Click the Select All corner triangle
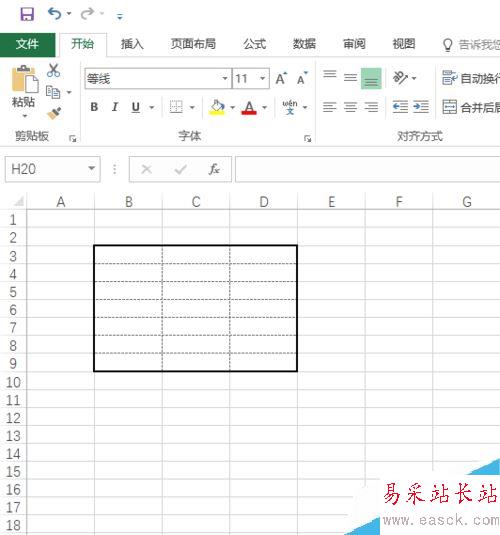Viewport: 500px width, 535px height. tap(19, 201)
